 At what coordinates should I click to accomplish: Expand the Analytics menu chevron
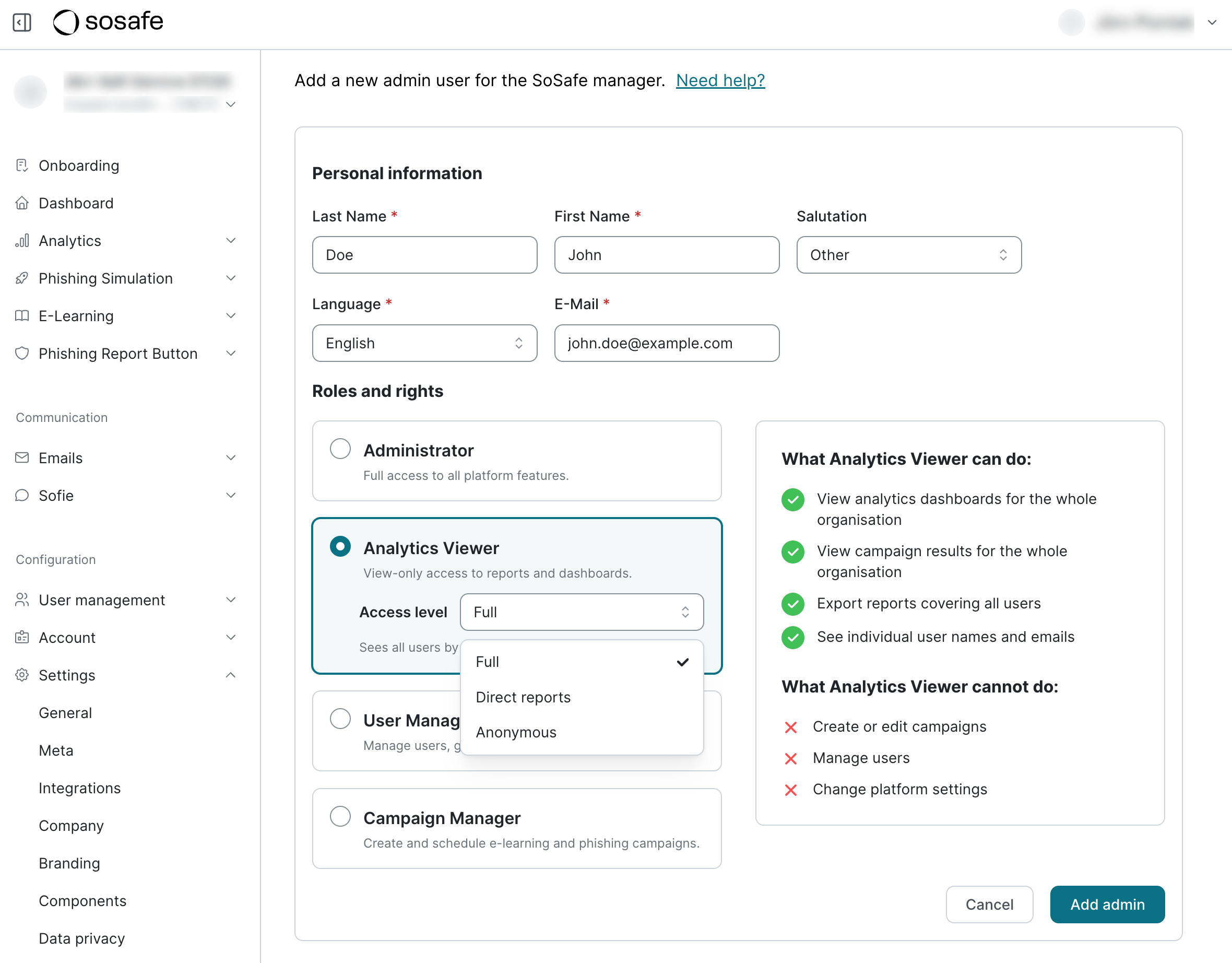point(231,241)
